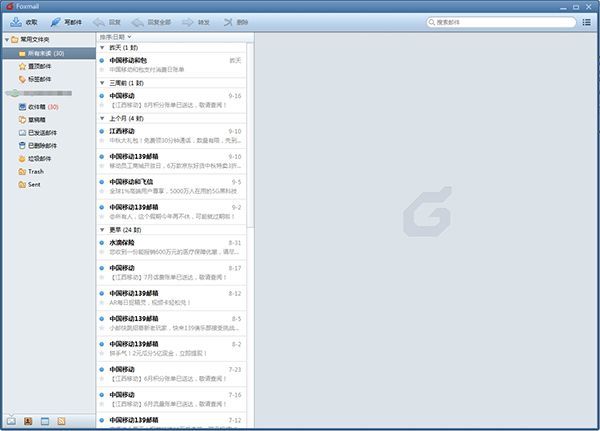Toggle star on the 江西移动 9-10 email
The image size is (600, 431).
(101, 141)
